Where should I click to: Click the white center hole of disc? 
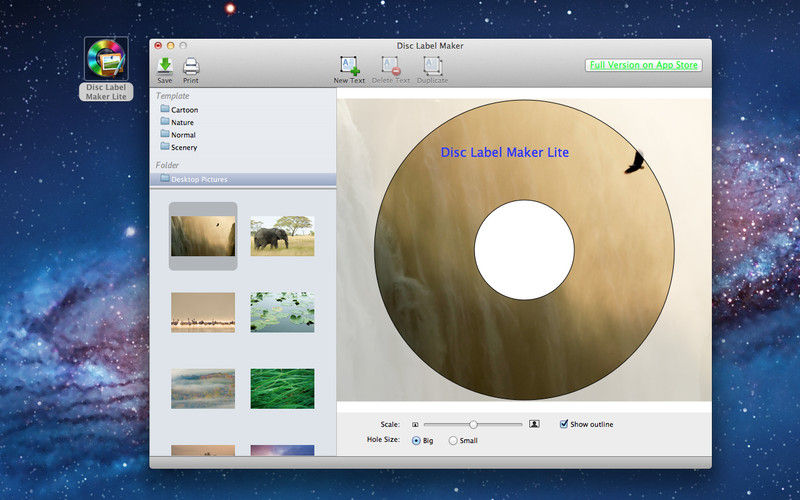(x=524, y=249)
